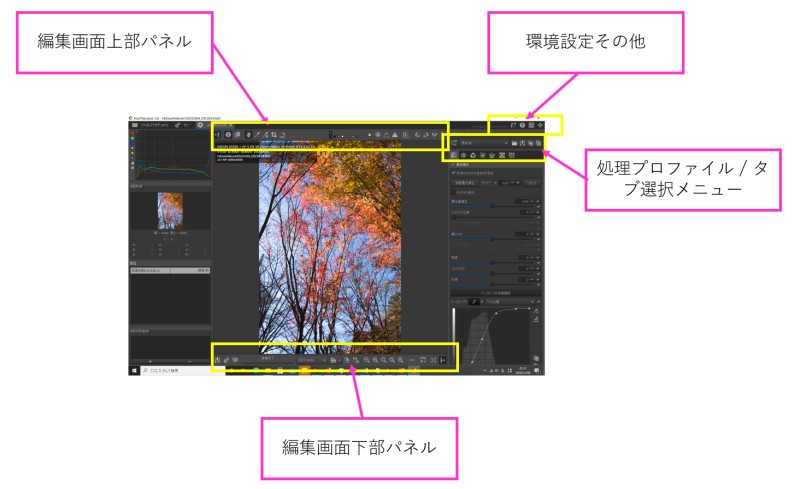The image size is (800, 489).
Task: Switch to the Color tool tab
Action: (473, 155)
